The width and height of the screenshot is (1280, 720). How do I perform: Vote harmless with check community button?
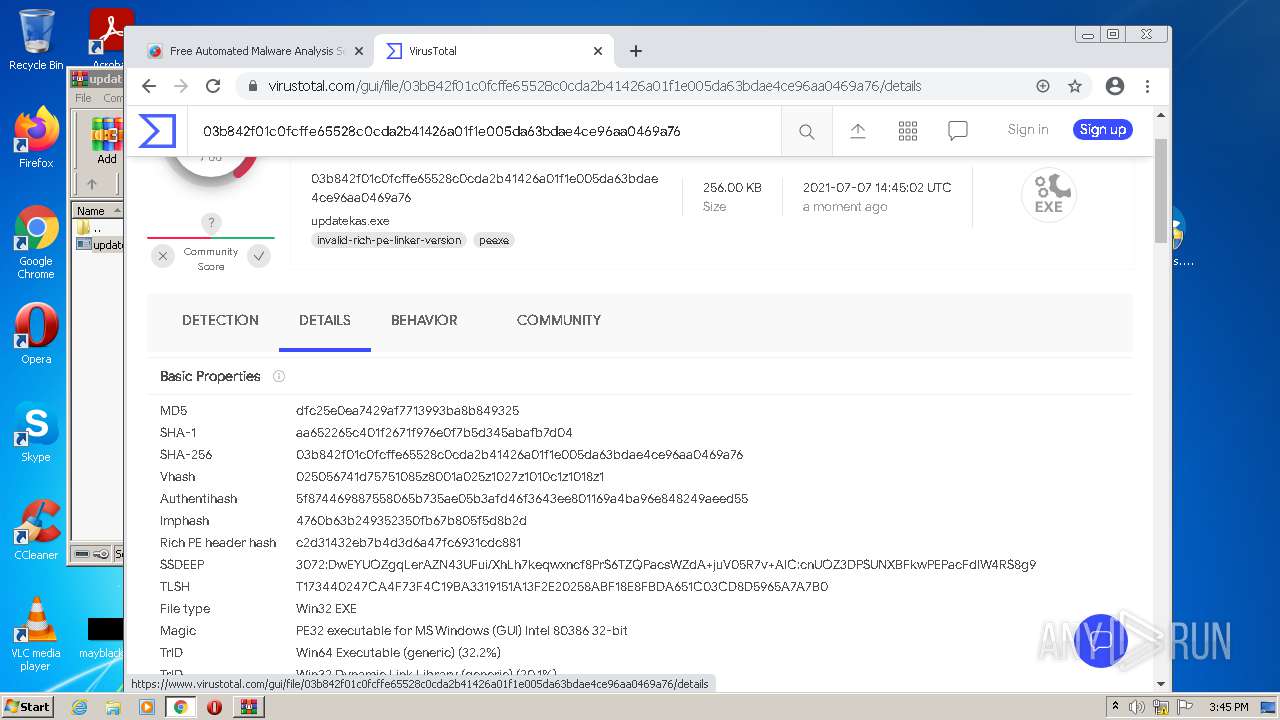point(259,256)
